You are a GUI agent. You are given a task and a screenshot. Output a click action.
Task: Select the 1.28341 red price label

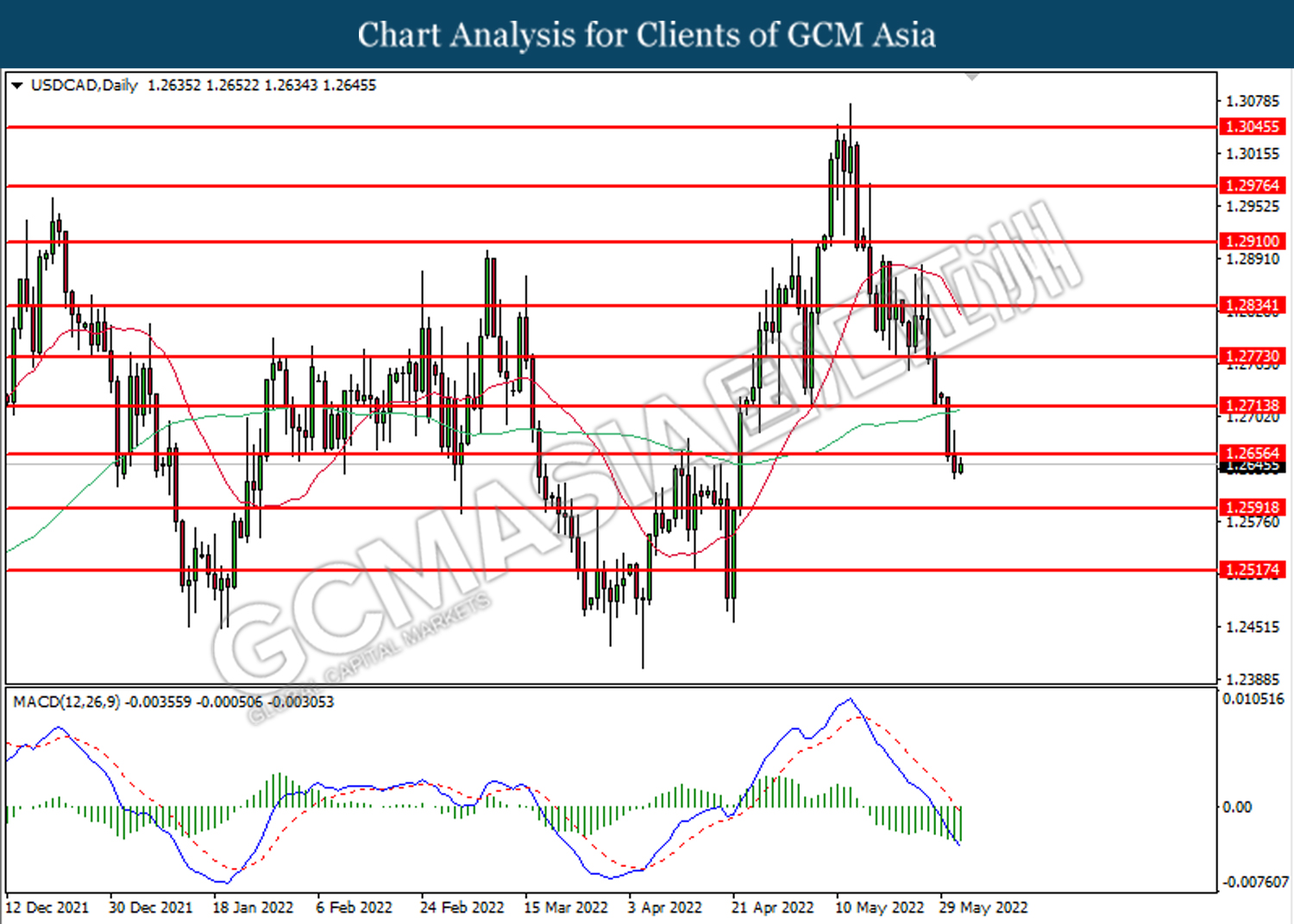click(x=1253, y=305)
